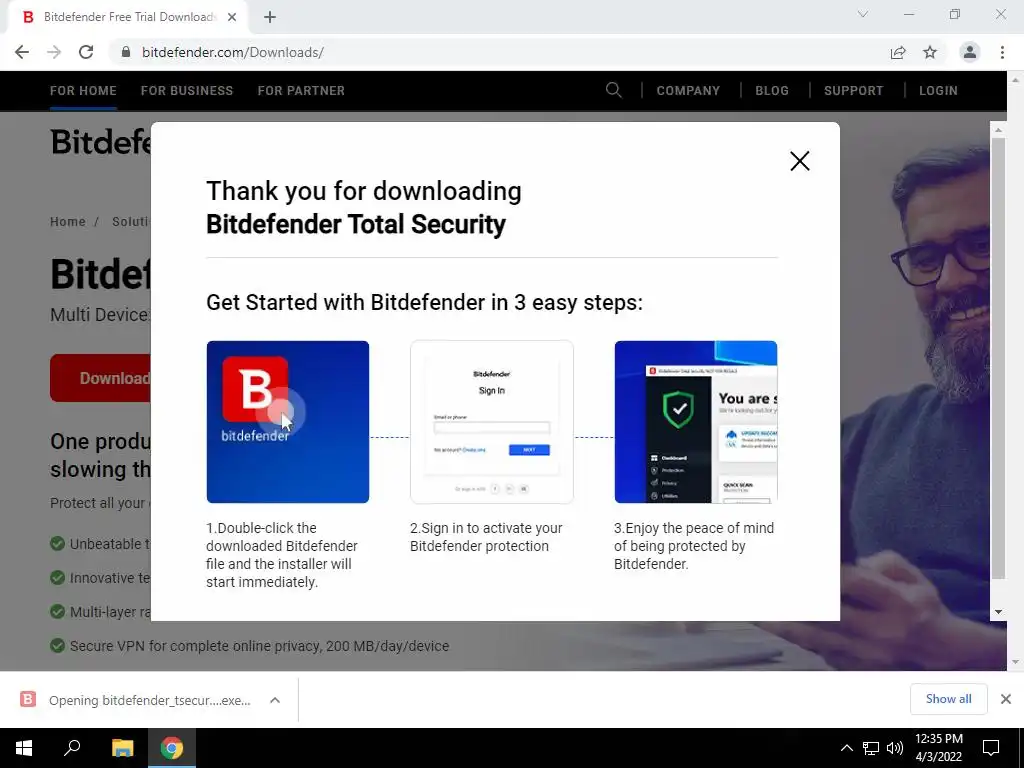Open the volume tray icon
1024x768 pixels.
(895, 748)
